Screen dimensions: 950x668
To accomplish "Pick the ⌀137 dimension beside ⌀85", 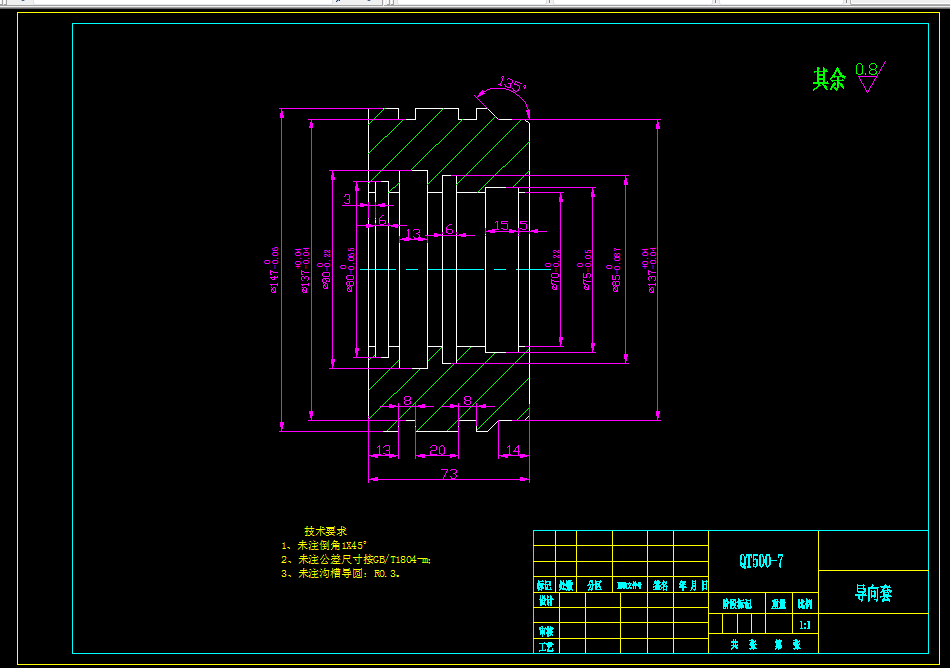I will [649, 270].
